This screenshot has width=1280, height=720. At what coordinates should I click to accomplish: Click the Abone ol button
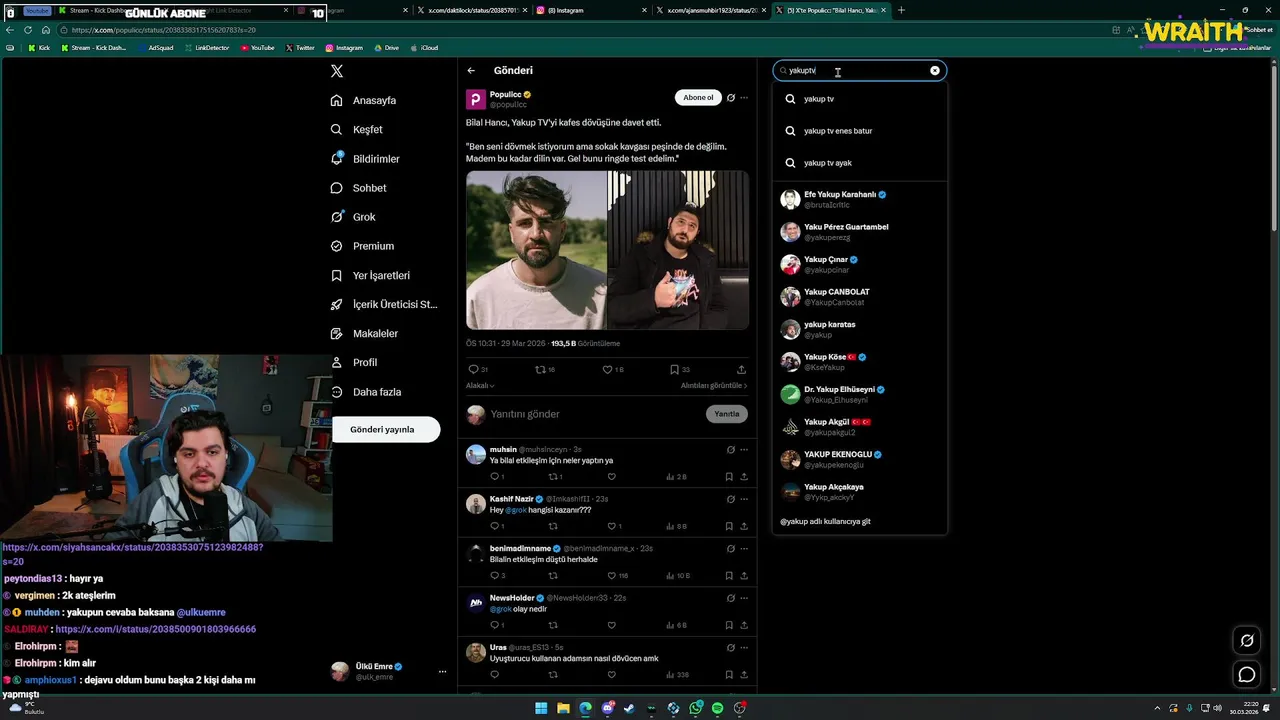[698, 97]
